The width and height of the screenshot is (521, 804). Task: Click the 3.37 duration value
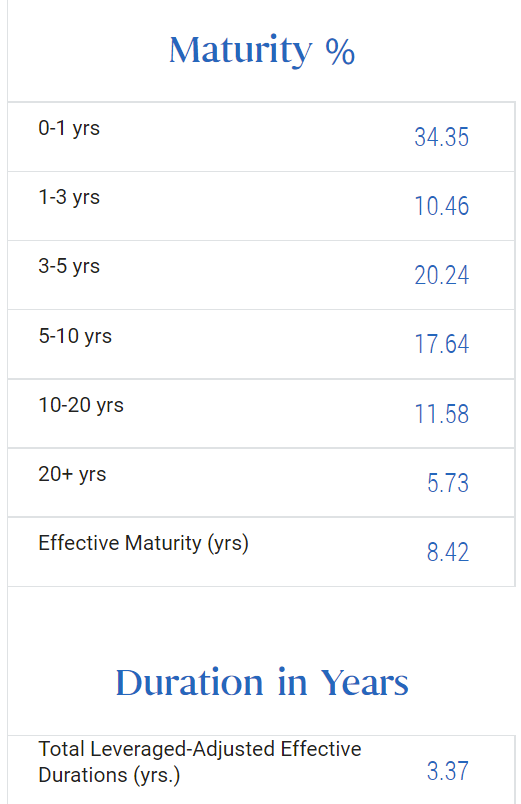448,771
